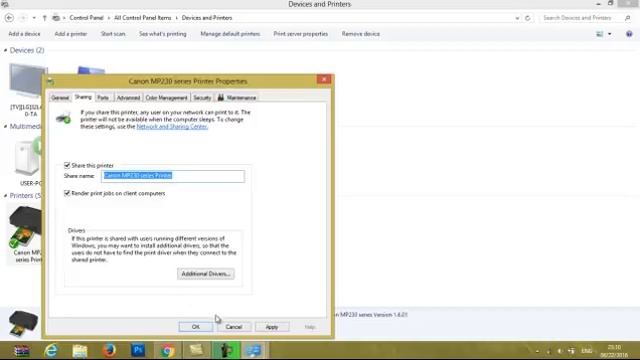Click Remove device in toolbar

[361, 34]
